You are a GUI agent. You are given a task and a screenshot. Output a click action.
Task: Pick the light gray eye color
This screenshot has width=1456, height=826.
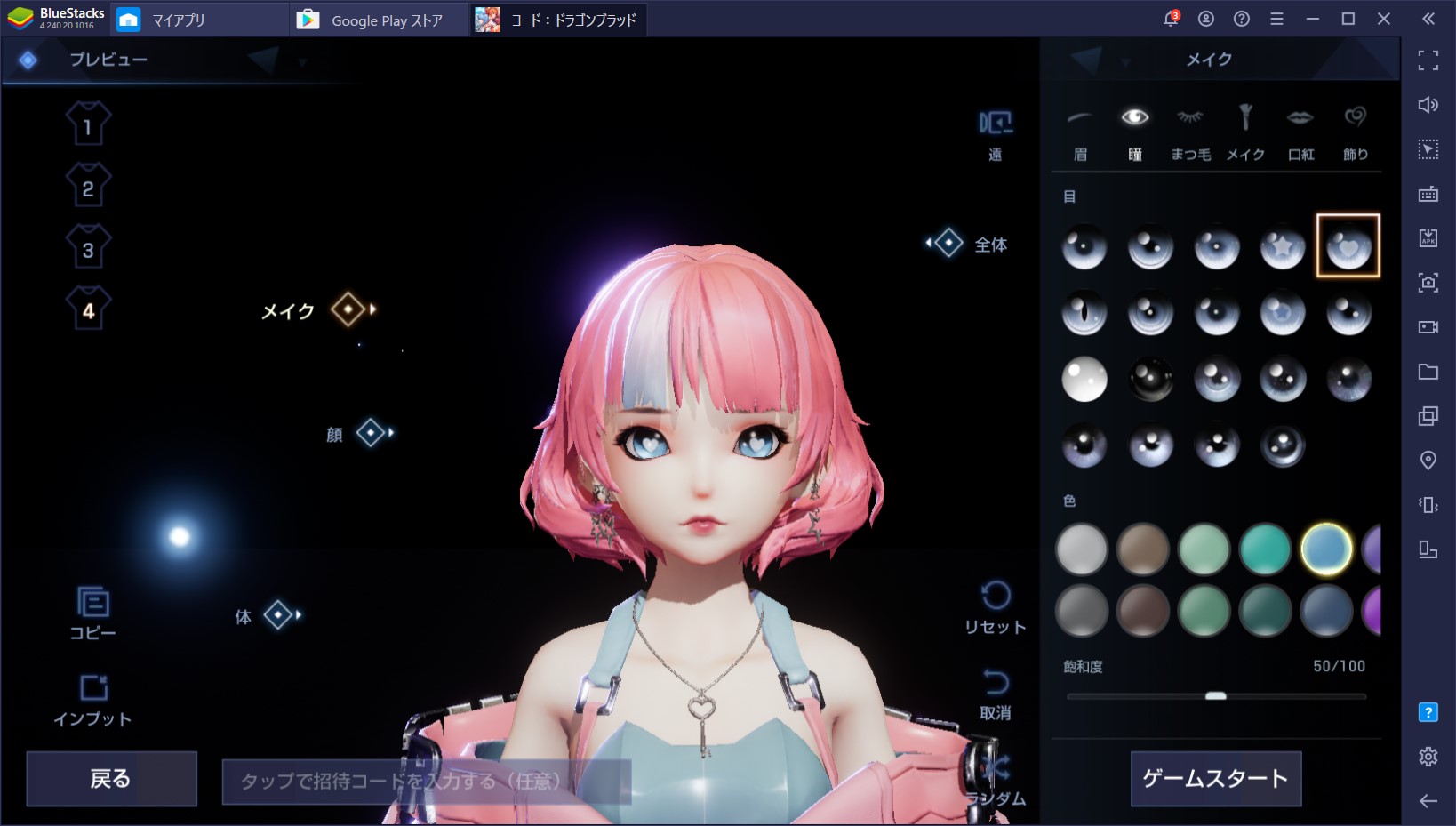pyautogui.click(x=1081, y=549)
